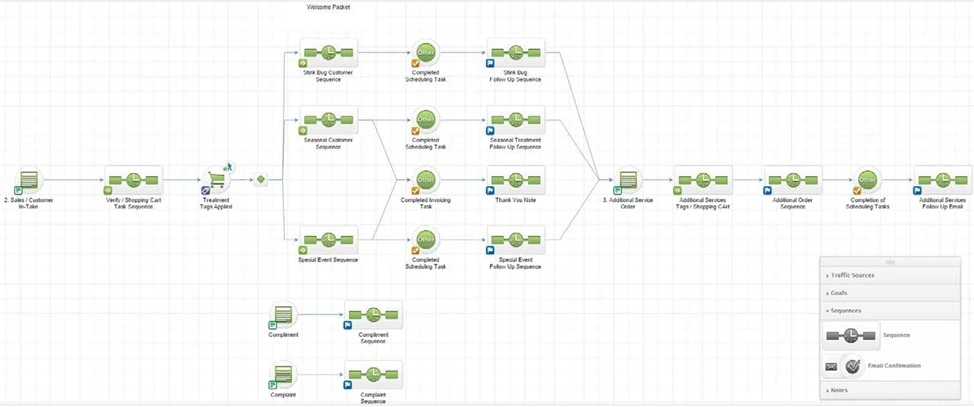The width and height of the screenshot is (974, 407).
Task: Click the green decision diamond node
Action: click(261, 180)
